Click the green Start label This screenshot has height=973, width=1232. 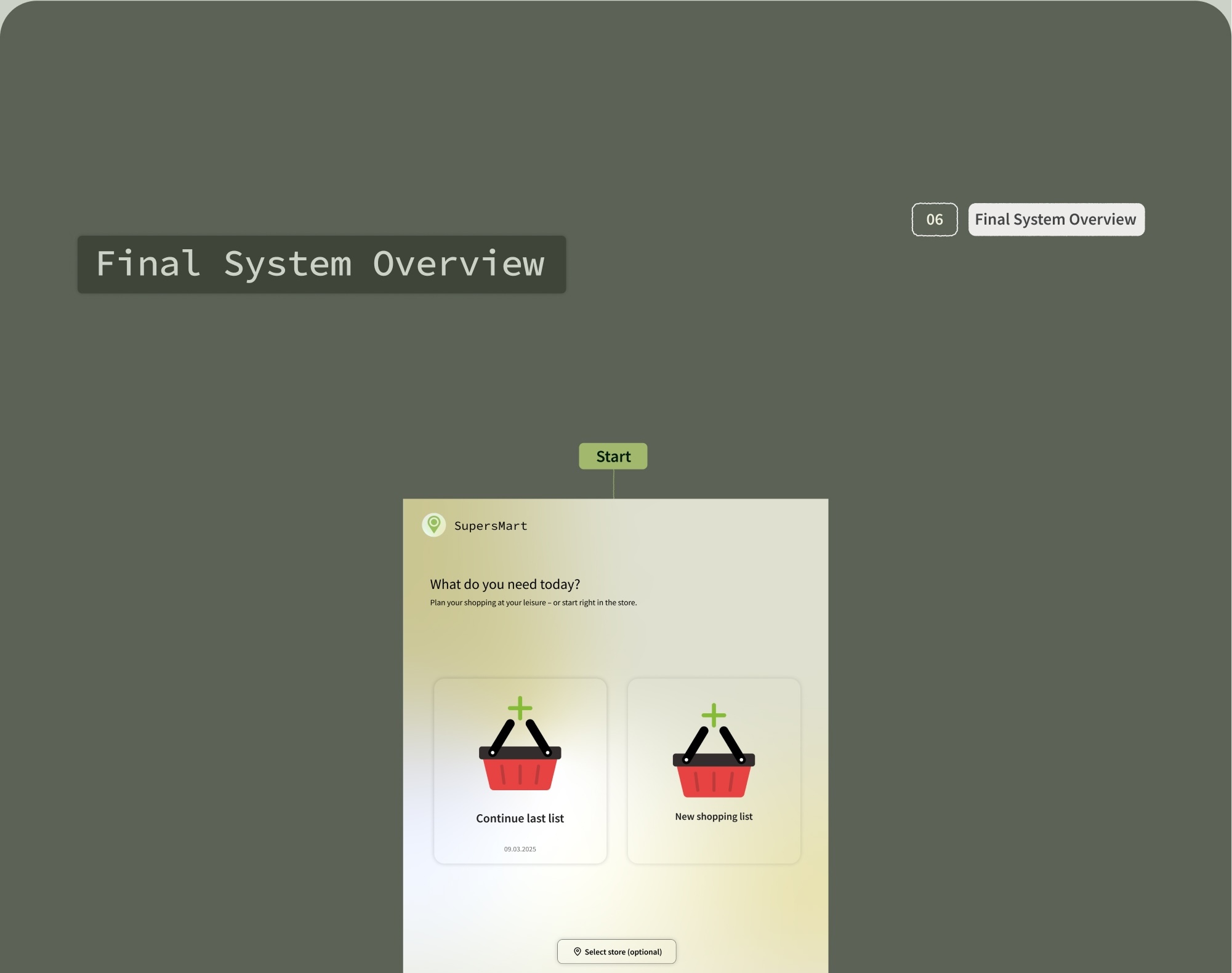point(613,456)
